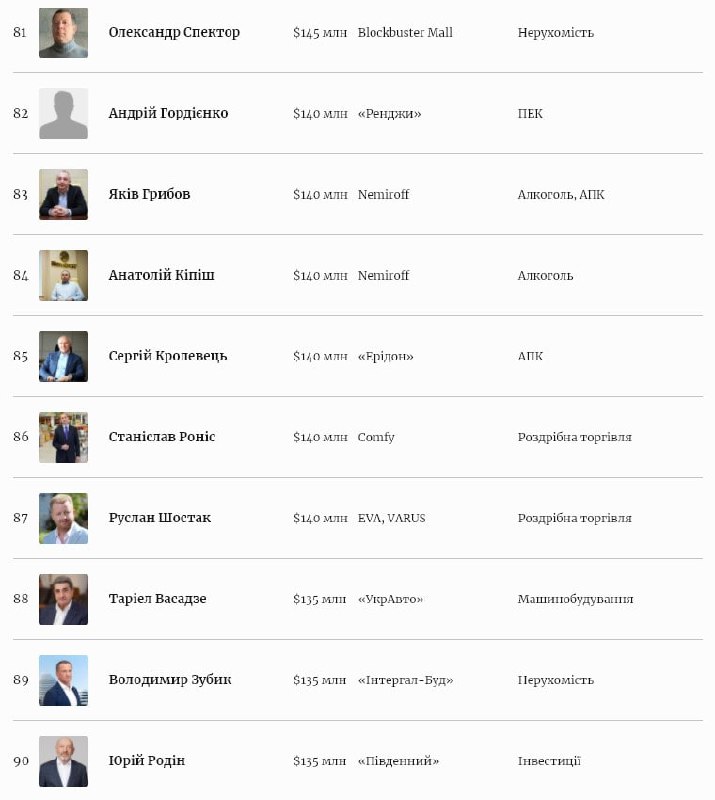Open the Олександр Спектор name link
Screen dimensions: 715x800
174,32
